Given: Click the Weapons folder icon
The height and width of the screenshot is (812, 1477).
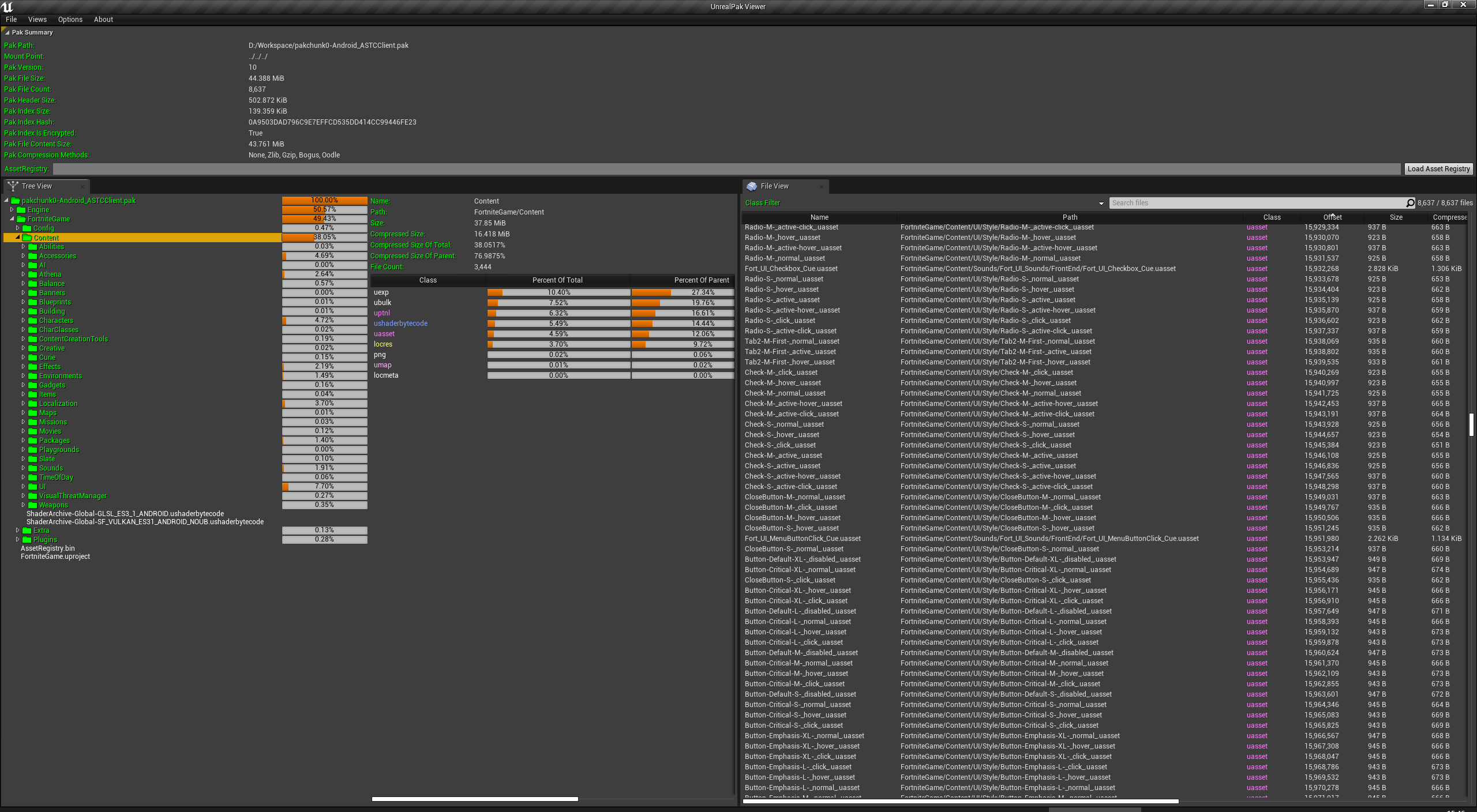Looking at the screenshot, I should click(33, 505).
